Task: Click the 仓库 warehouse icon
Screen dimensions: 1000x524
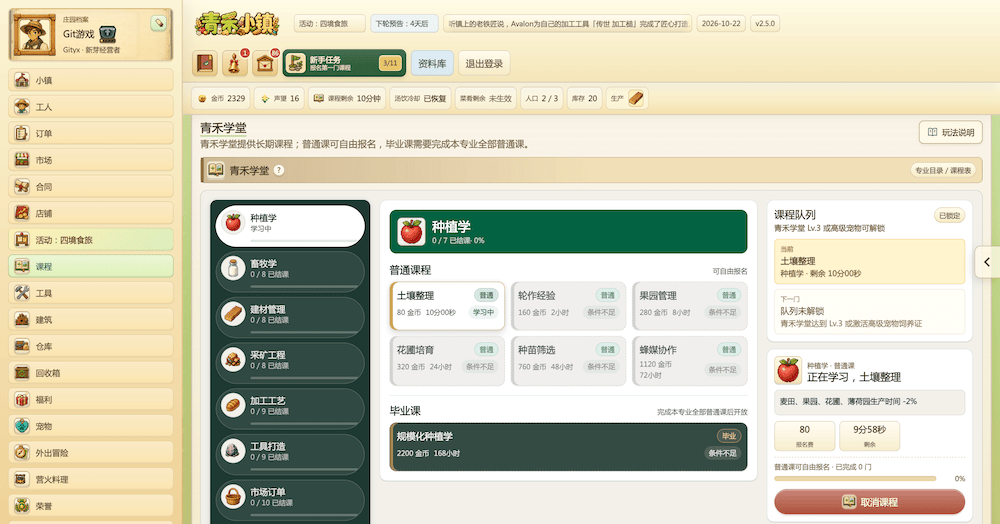Action: [22, 346]
